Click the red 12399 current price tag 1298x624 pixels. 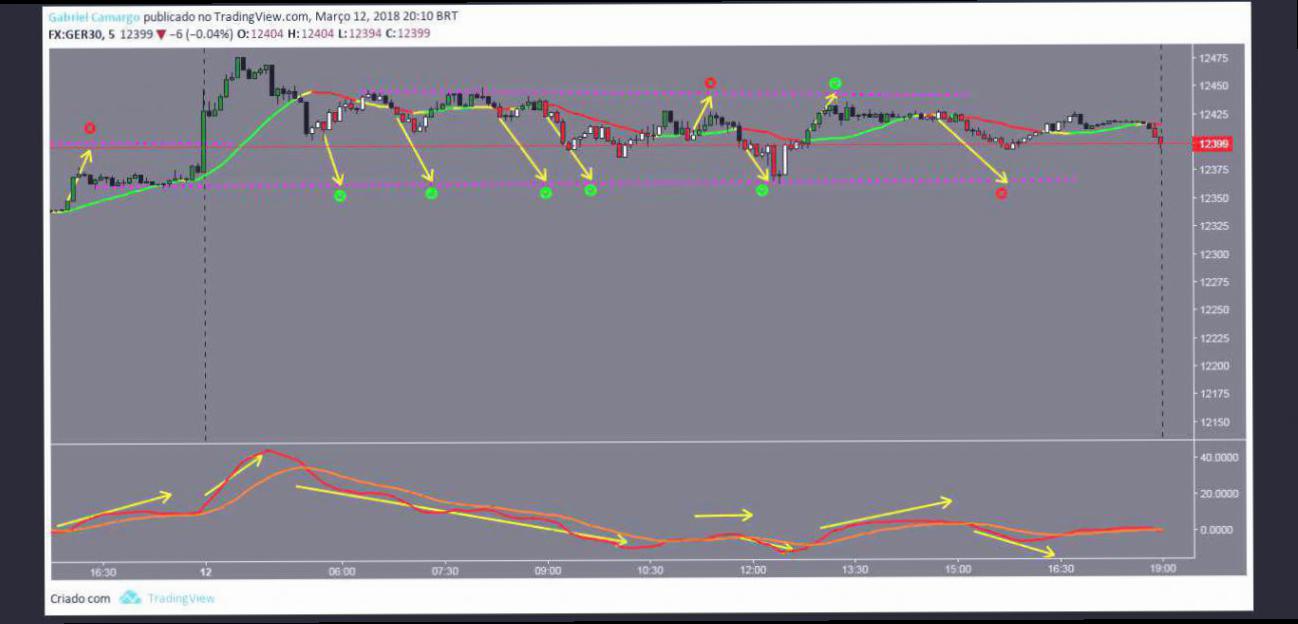coord(1214,144)
